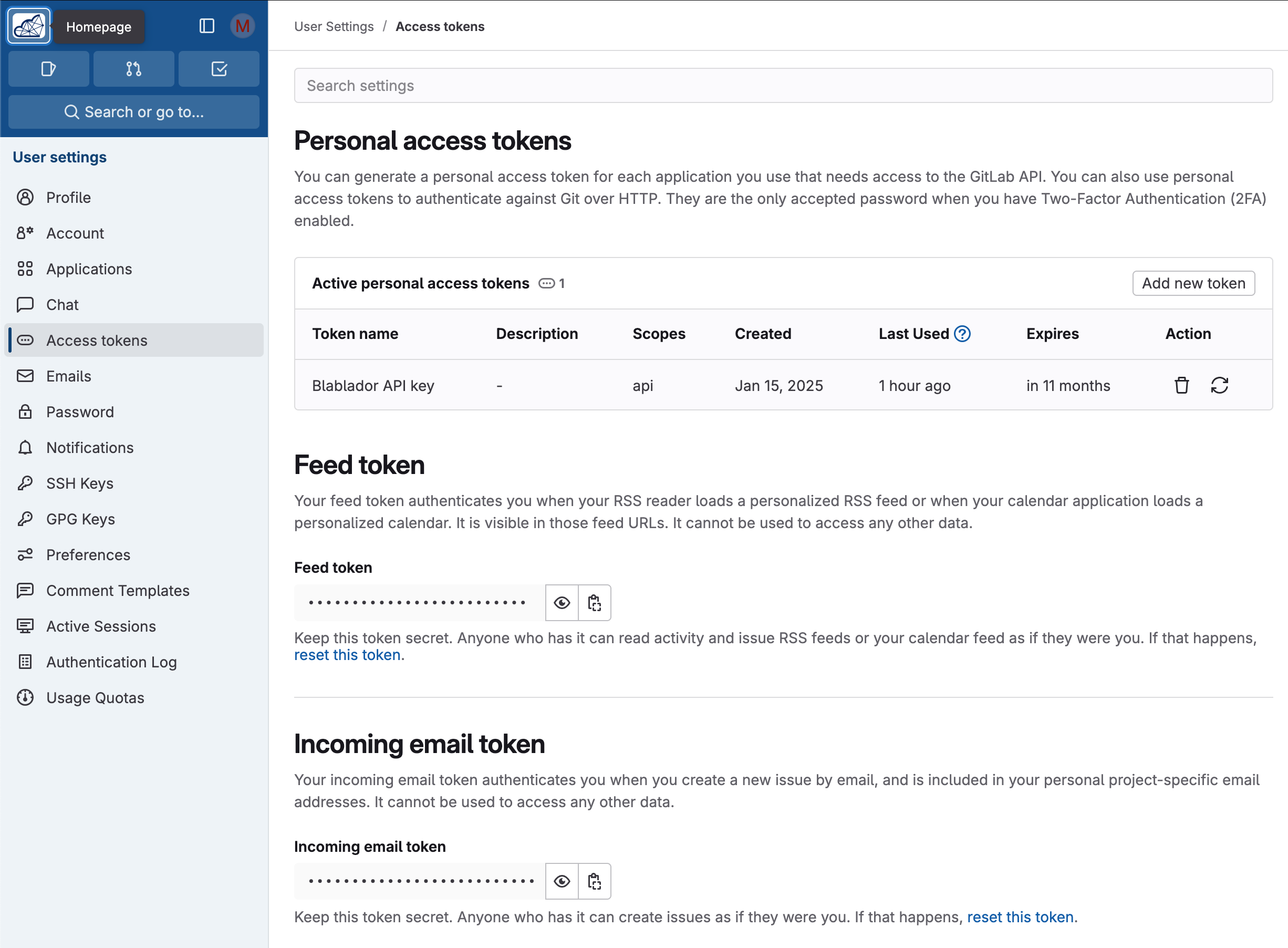Reveal the feed token value
The image size is (1288, 948).
(x=562, y=603)
